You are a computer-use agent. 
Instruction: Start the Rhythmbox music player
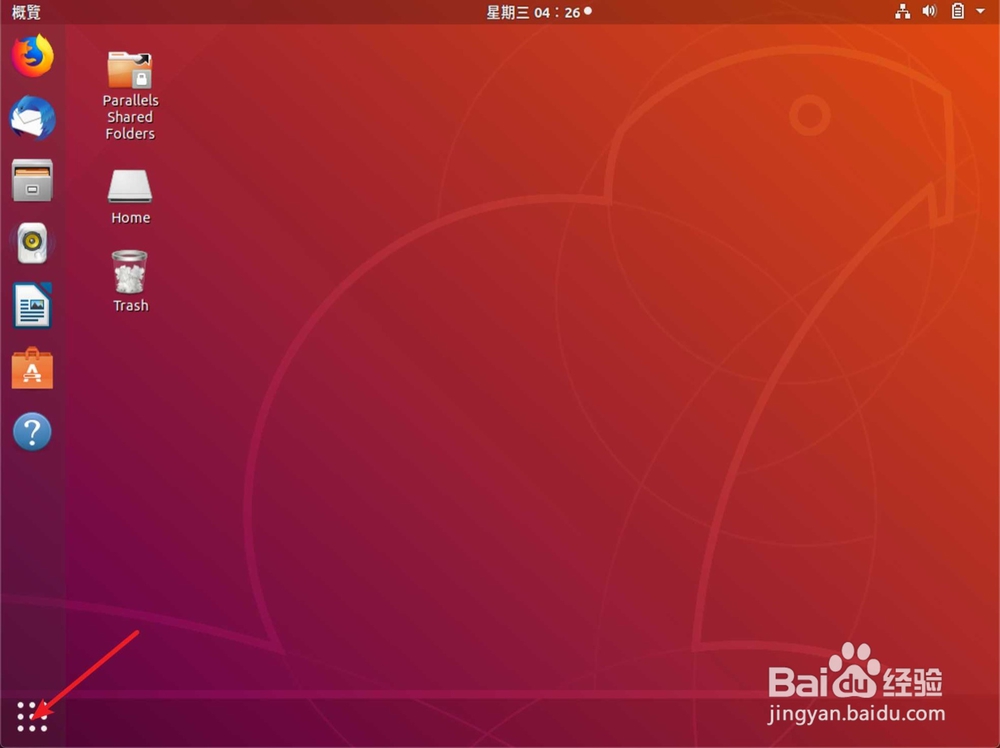pyautogui.click(x=31, y=243)
